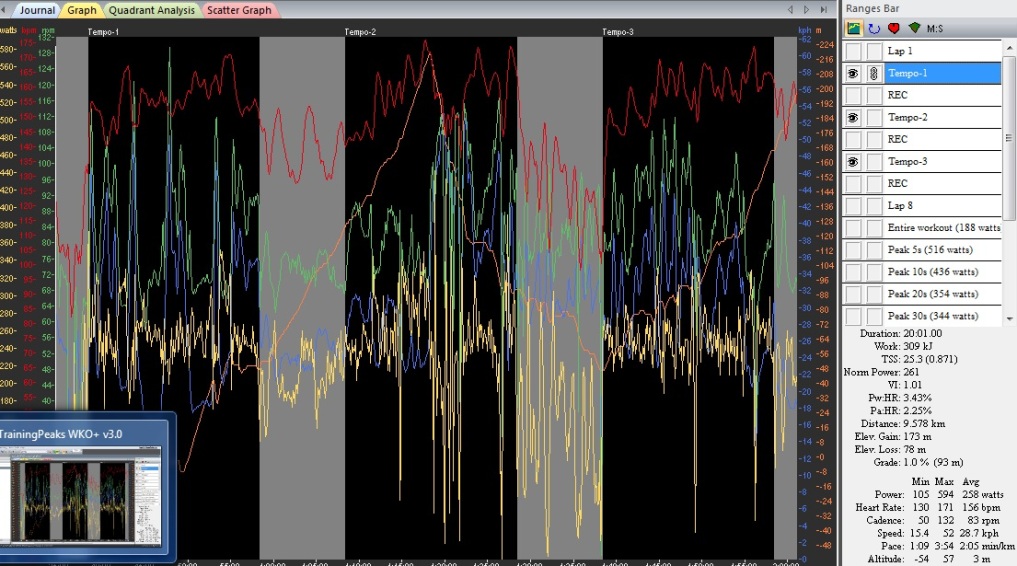Image resolution: width=1017 pixels, height=566 pixels.
Task: Click the tab scroll-left triangle arrow
Action: click(x=791, y=9)
